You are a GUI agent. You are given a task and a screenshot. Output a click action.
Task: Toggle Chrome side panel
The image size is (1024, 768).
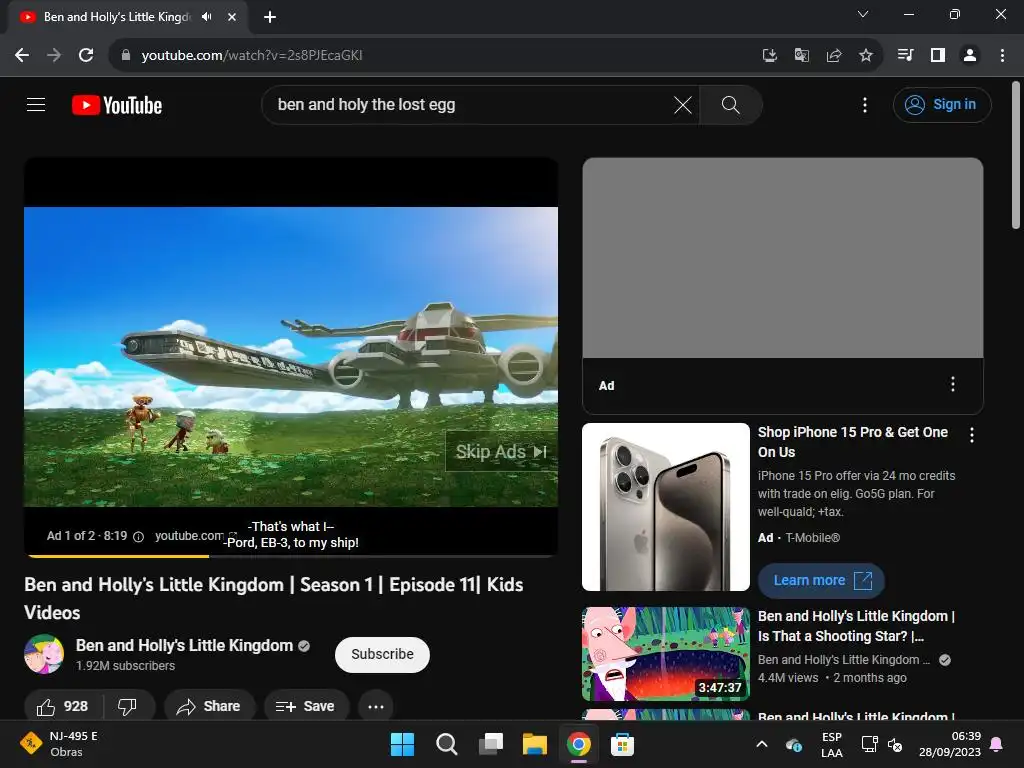(938, 55)
